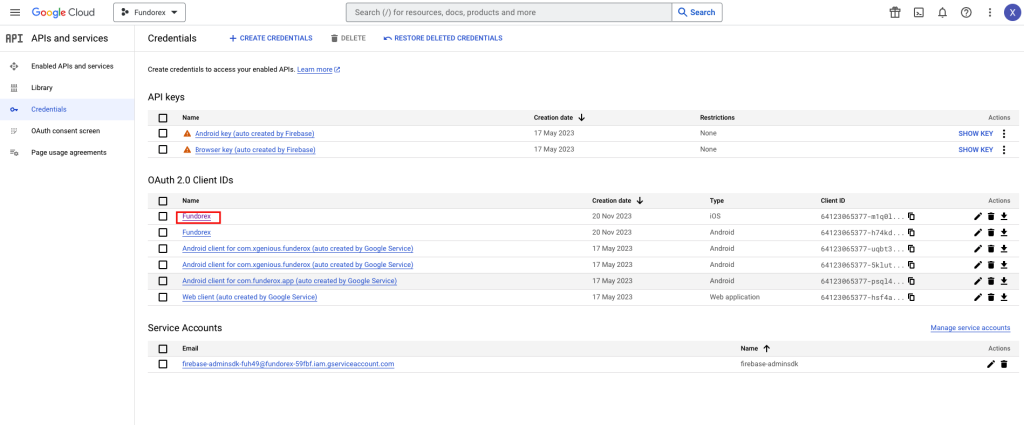This screenshot has width=1024, height=425.
Task: Open the gift free trial icon
Action: coord(895,12)
